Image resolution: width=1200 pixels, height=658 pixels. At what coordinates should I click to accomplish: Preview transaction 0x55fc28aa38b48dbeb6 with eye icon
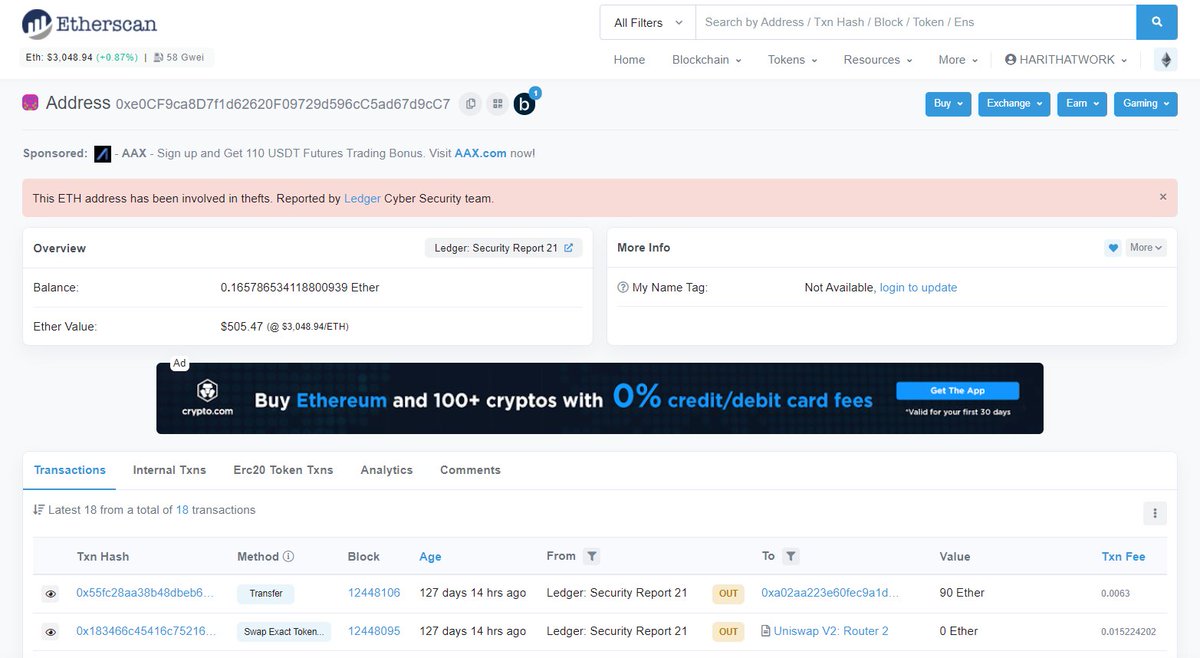click(x=50, y=594)
